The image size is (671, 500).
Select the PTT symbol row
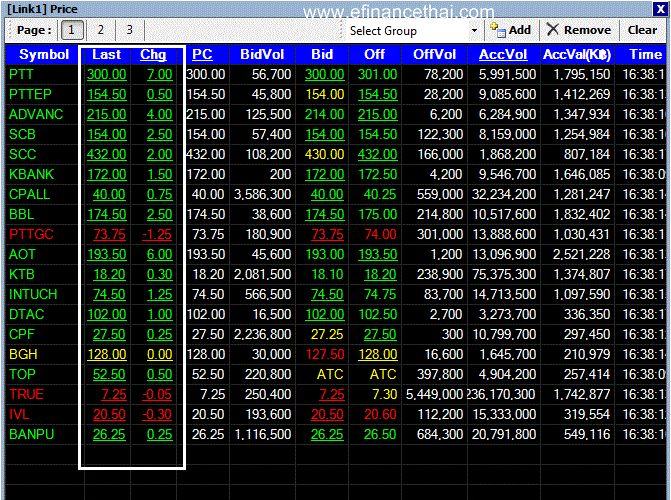[x=21, y=74]
